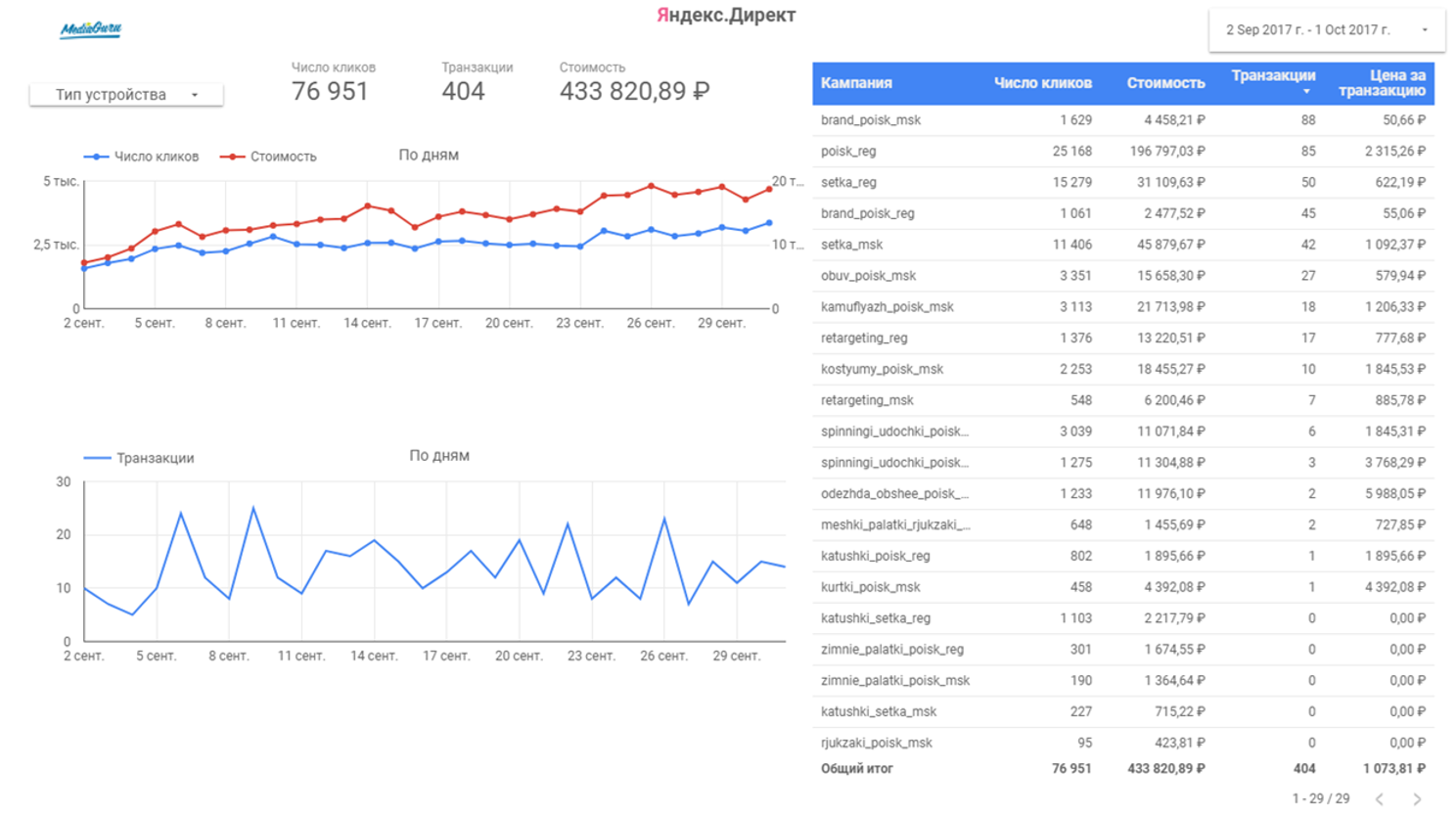
Task: Click the Стоимость total scorecard 433 820,89 ₽
Action: (634, 91)
